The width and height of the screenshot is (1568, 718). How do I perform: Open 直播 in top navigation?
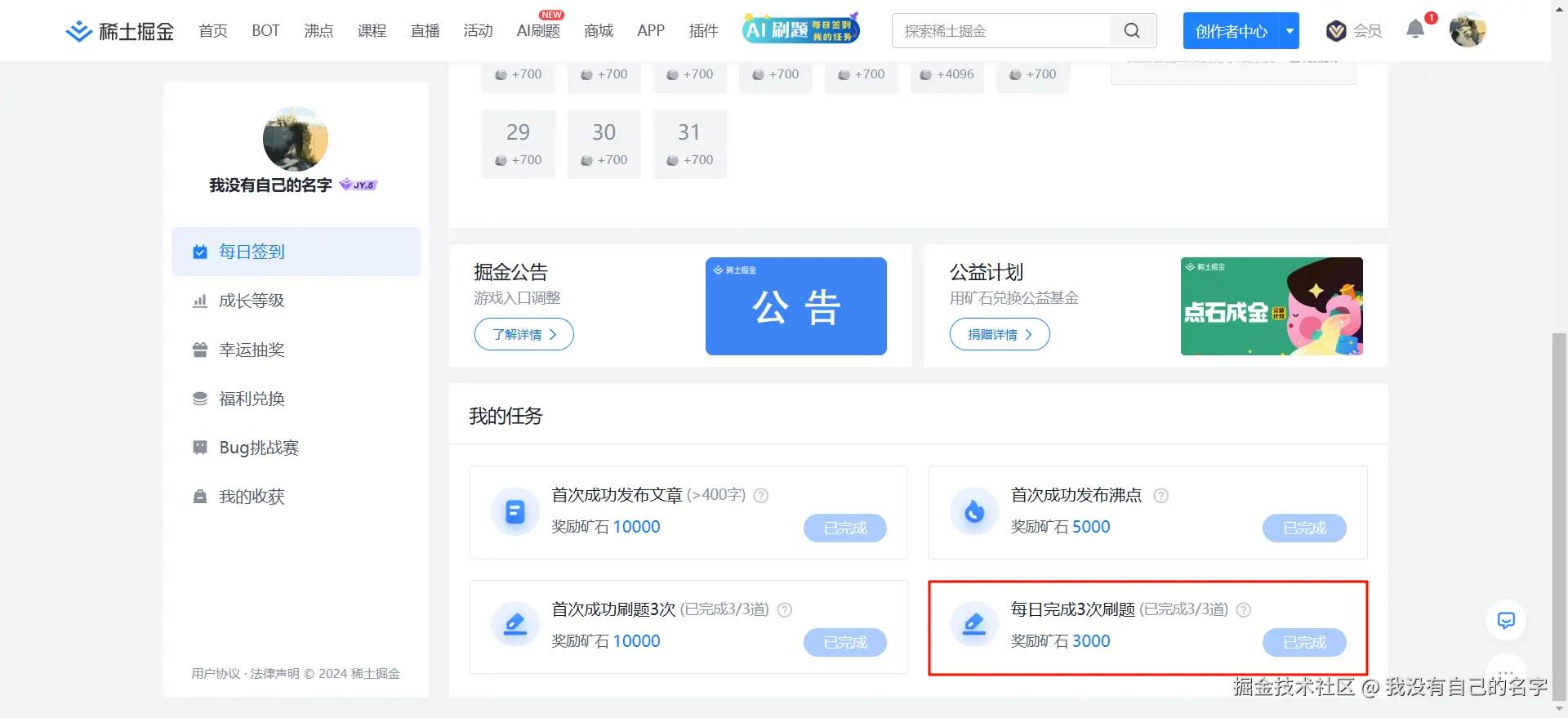coord(425,31)
